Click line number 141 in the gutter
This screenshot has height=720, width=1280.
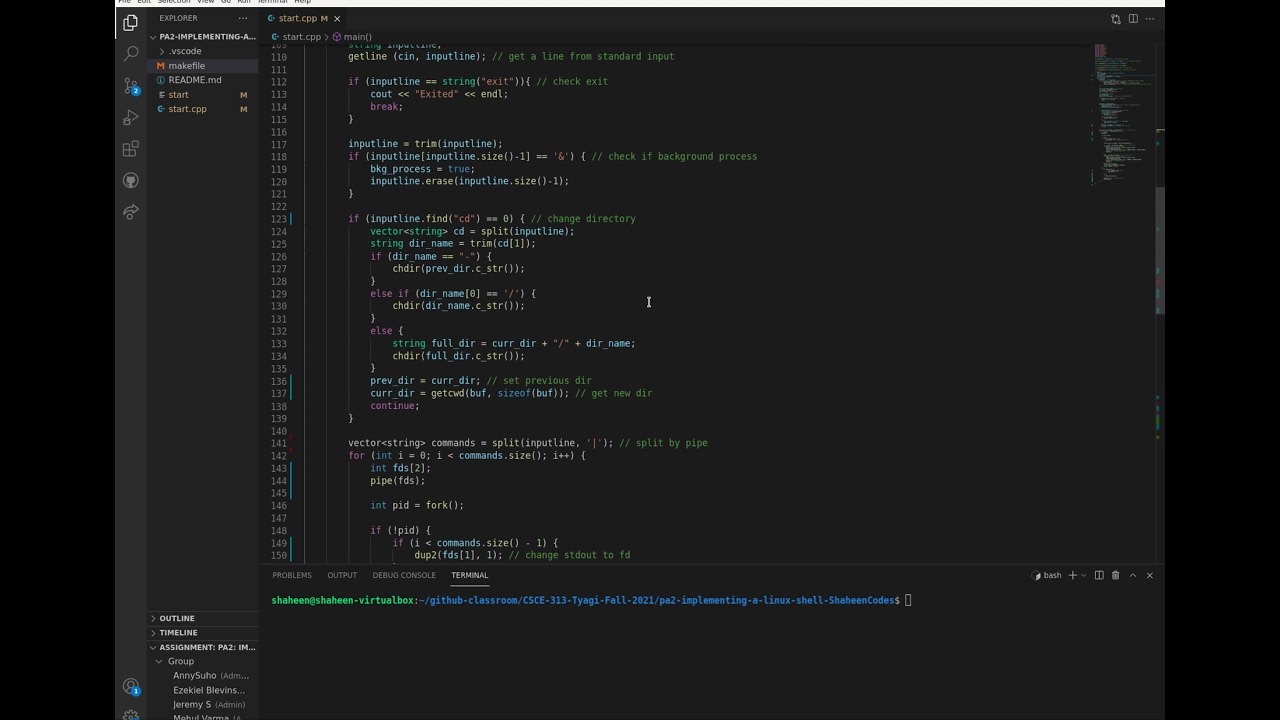click(278, 443)
